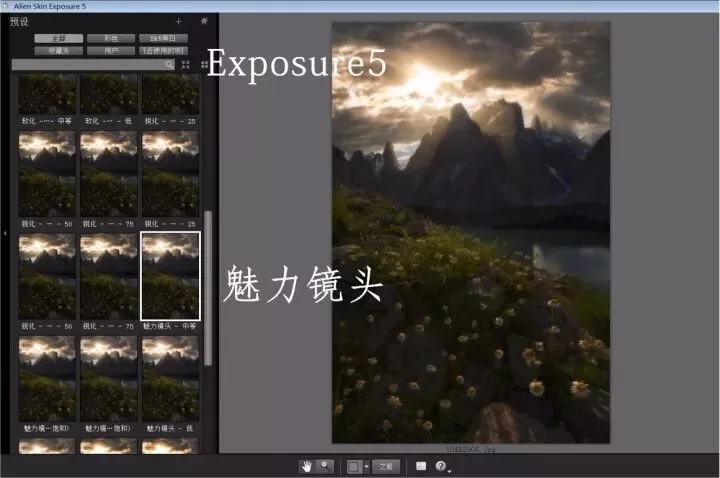Click the search magnifier in preset field
720x478 pixels.
pos(169,65)
